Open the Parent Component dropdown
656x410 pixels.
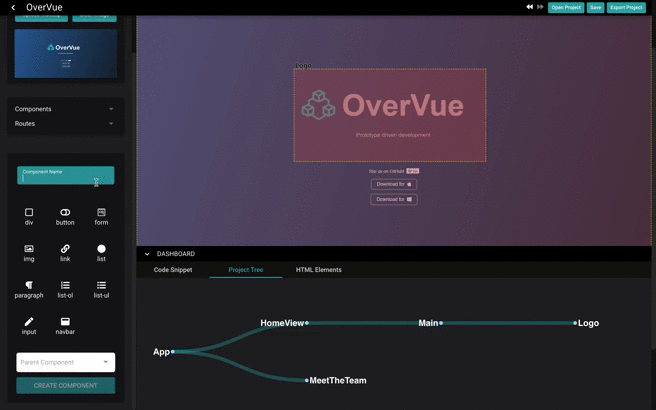(x=66, y=362)
